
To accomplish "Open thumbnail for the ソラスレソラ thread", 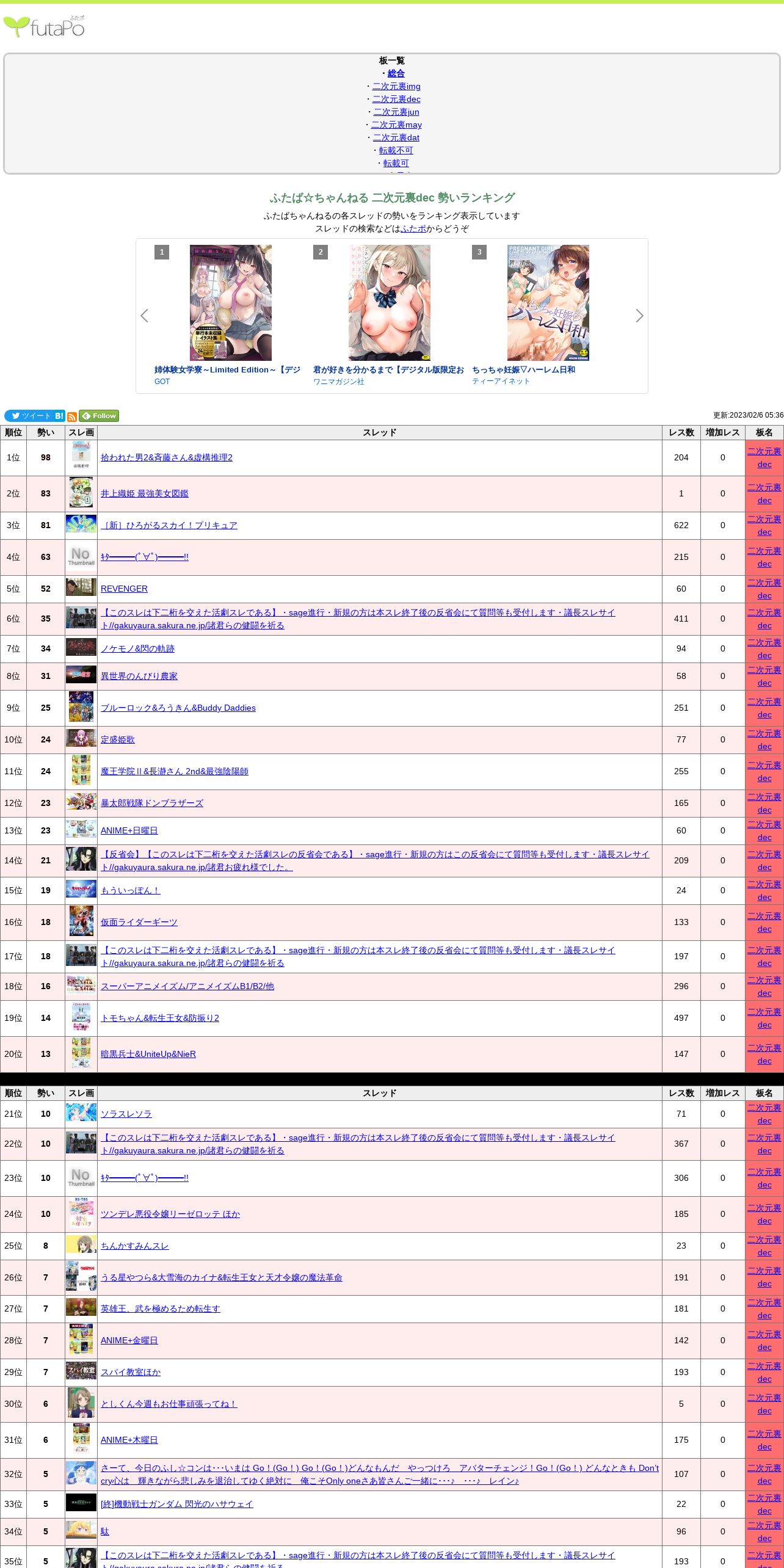I will click(81, 1112).
